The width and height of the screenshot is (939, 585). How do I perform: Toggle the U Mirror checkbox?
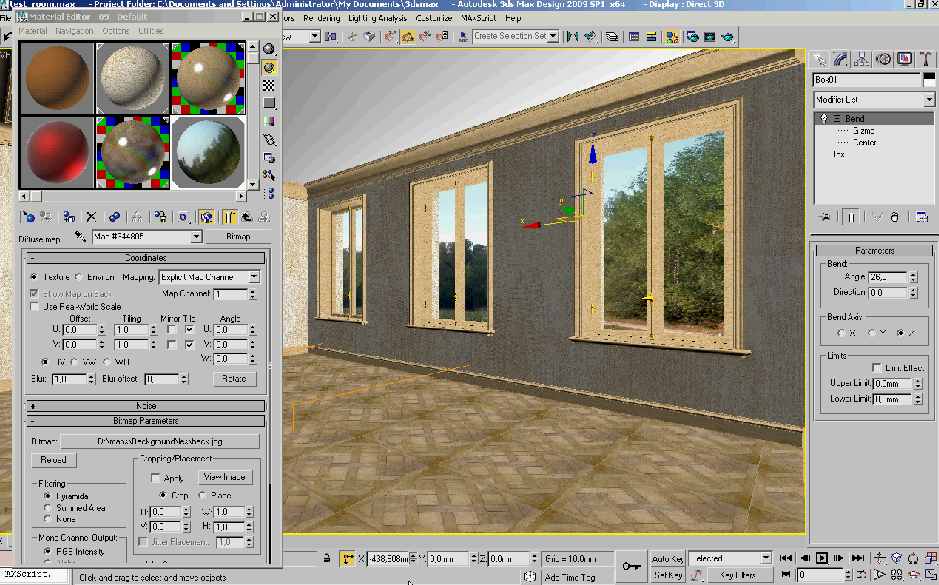[172, 330]
